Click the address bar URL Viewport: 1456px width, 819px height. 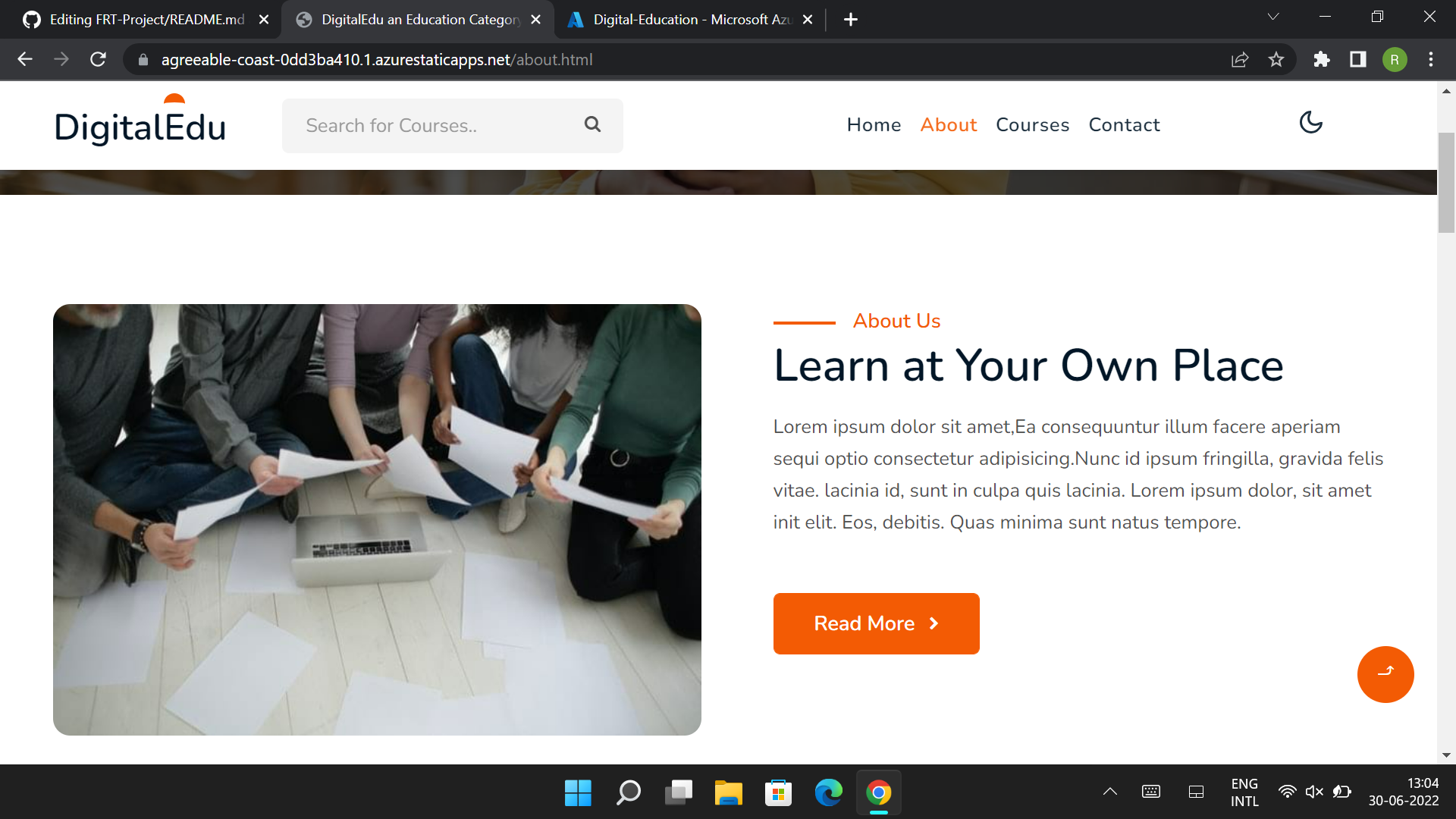point(376,59)
